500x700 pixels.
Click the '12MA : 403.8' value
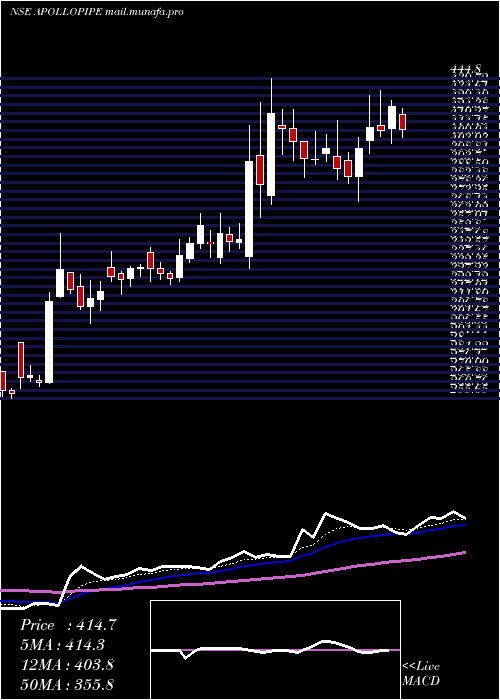66,665
